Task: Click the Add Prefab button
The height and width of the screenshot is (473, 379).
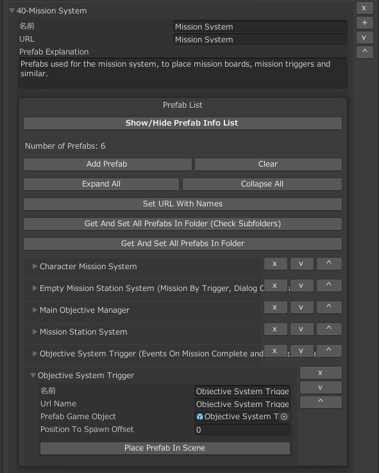Action: pos(107,164)
